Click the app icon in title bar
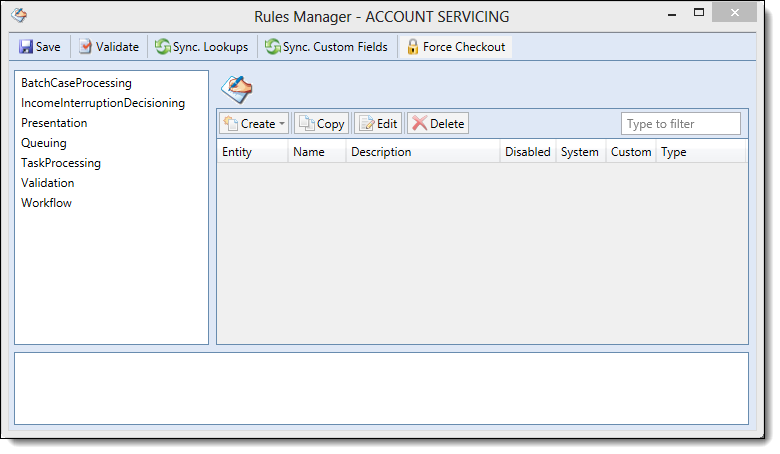 pyautogui.click(x=19, y=15)
